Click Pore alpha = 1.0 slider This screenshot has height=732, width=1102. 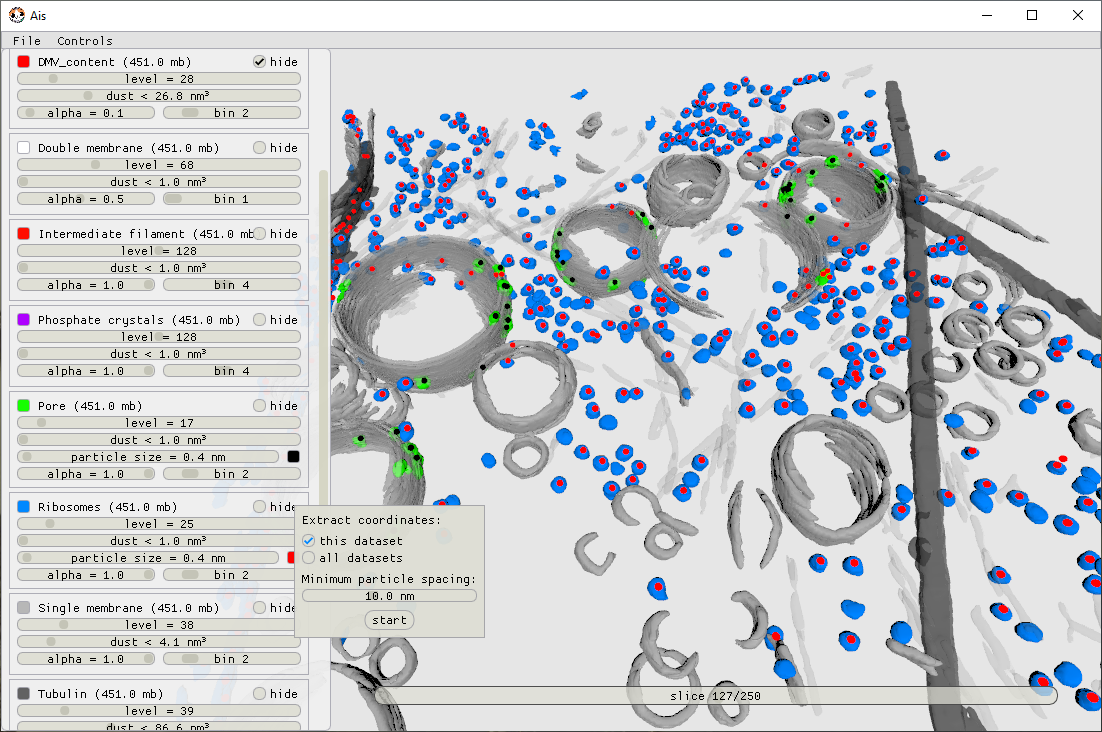(x=86, y=473)
